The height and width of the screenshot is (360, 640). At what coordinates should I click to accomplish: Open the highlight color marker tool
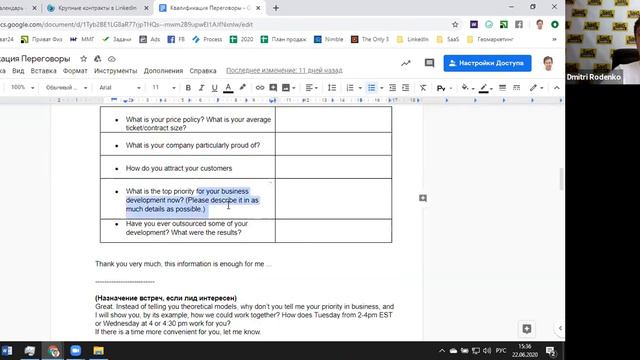pos(242,87)
